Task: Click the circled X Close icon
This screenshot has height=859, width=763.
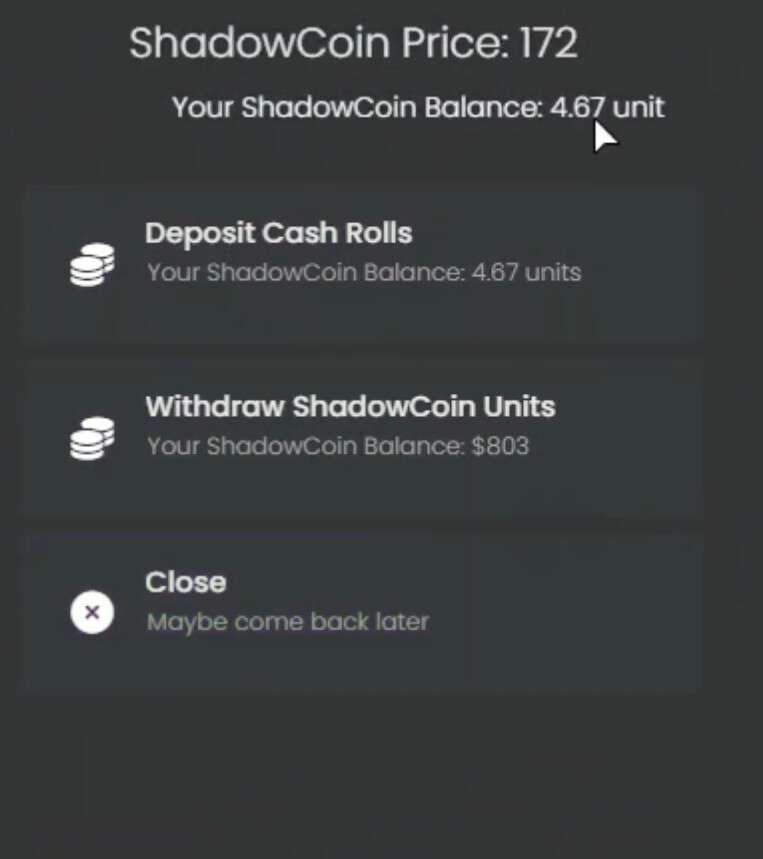Action: pyautogui.click(x=92, y=612)
